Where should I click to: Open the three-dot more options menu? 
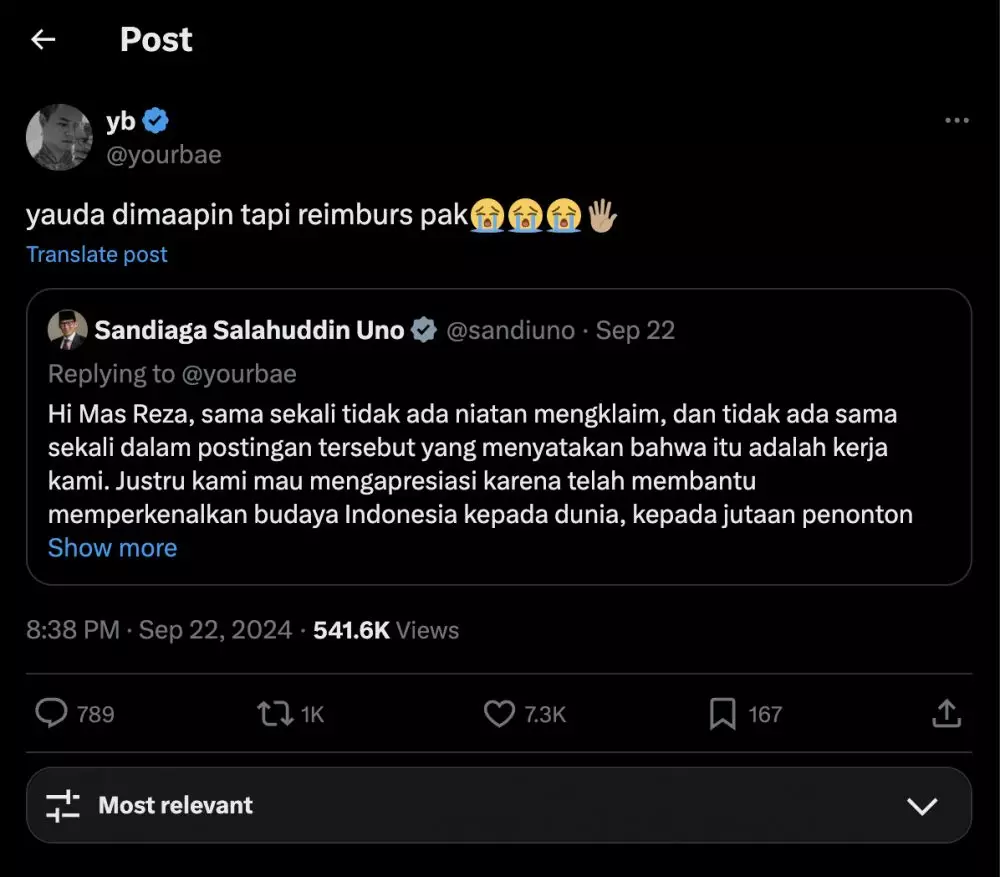click(957, 121)
